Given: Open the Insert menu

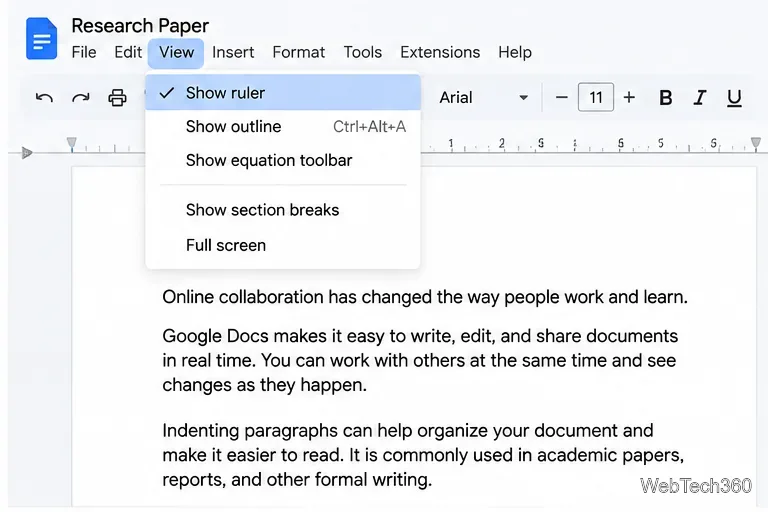Looking at the screenshot, I should tap(233, 52).
